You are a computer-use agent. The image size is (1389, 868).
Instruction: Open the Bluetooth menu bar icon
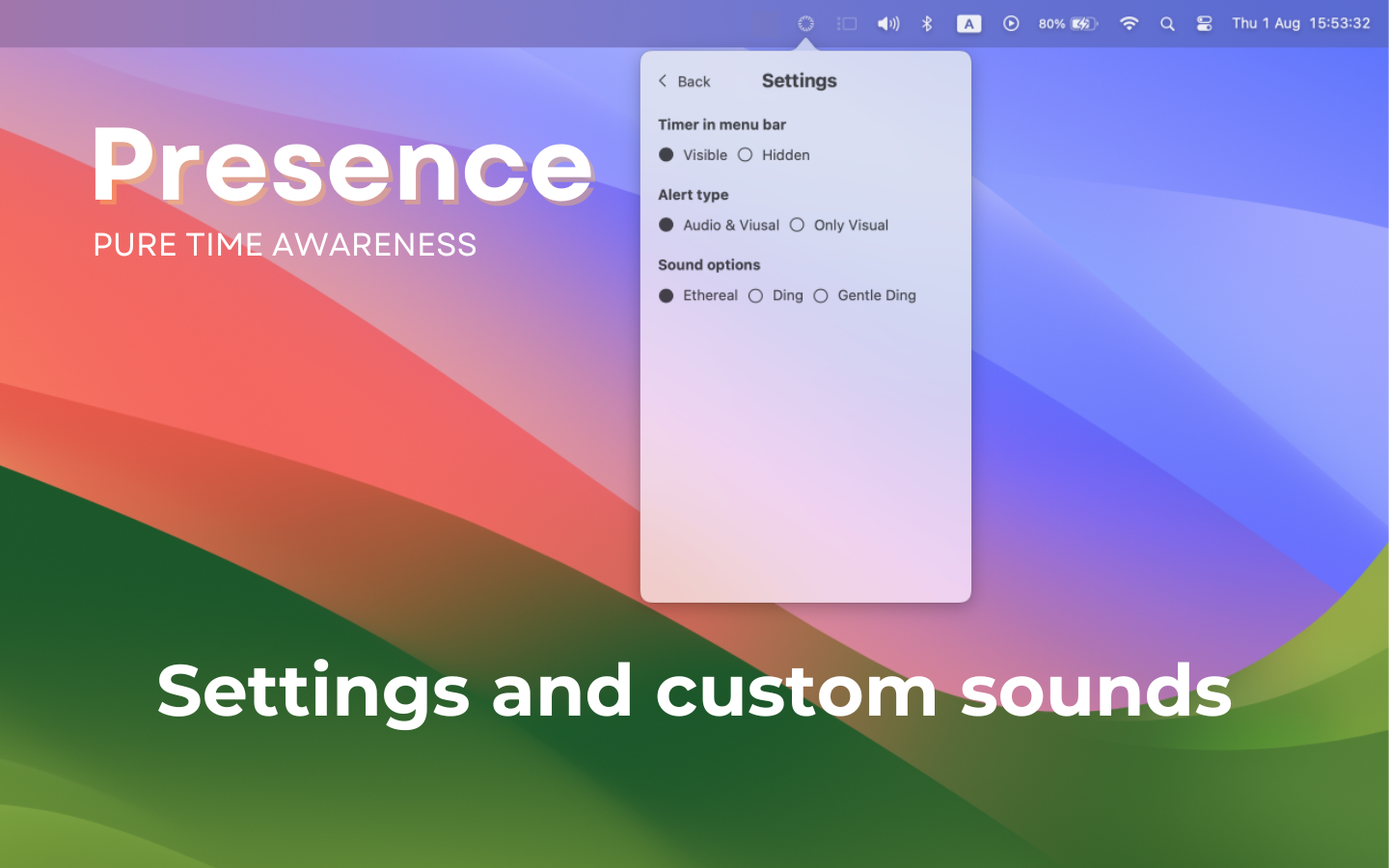coord(927,23)
